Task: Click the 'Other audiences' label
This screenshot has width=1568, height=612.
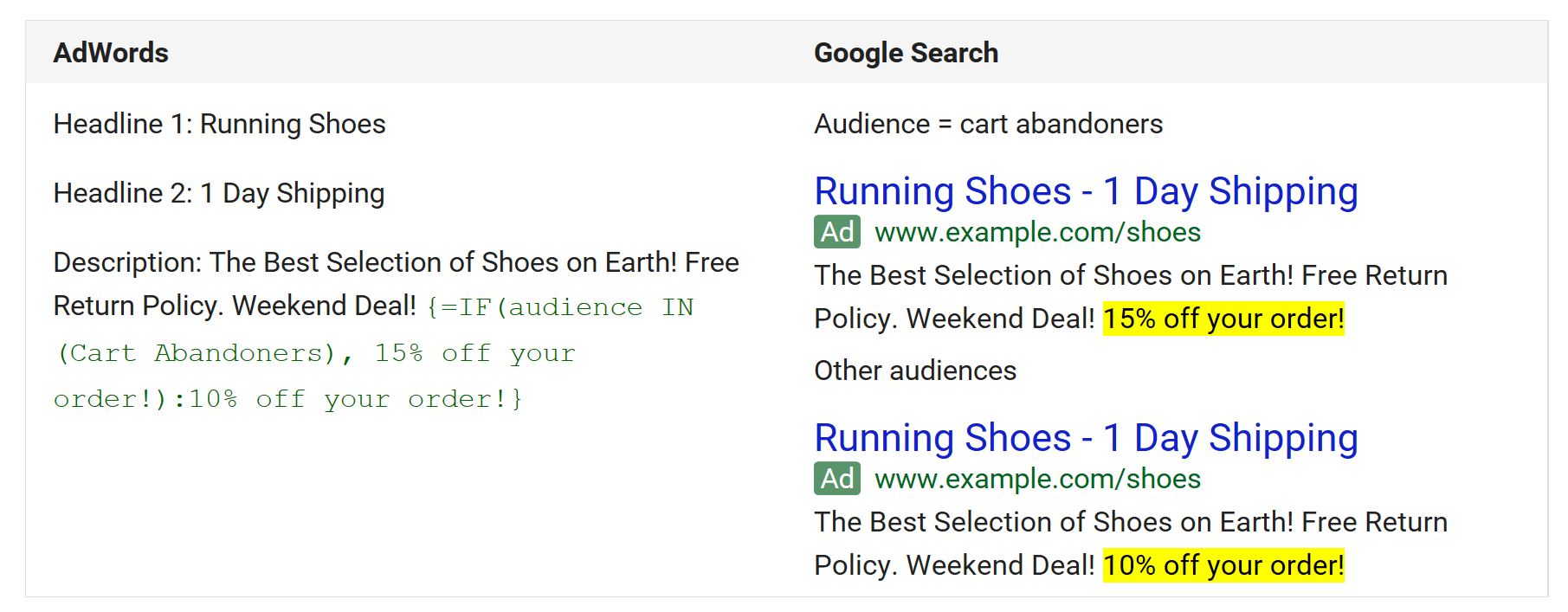Action: 915,370
